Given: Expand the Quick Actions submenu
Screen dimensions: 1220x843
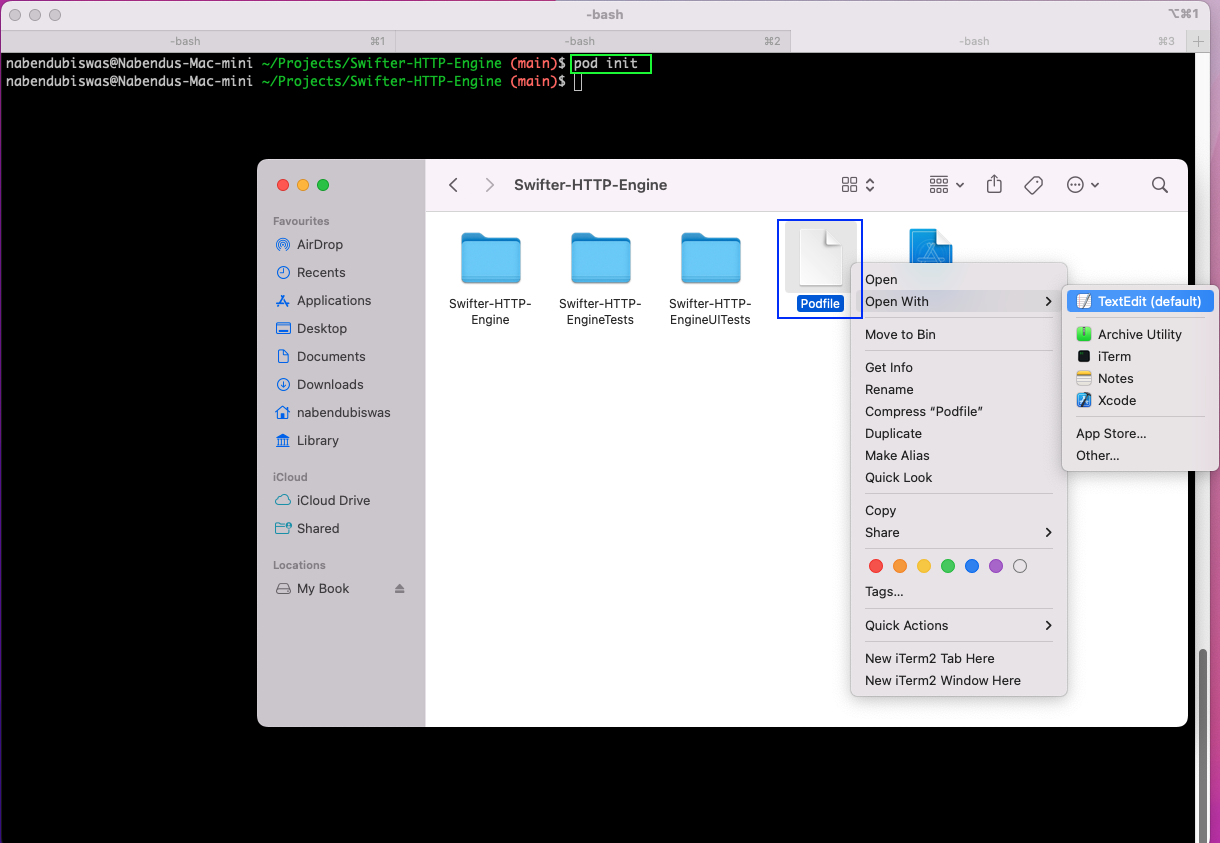Looking at the screenshot, I should (x=959, y=625).
